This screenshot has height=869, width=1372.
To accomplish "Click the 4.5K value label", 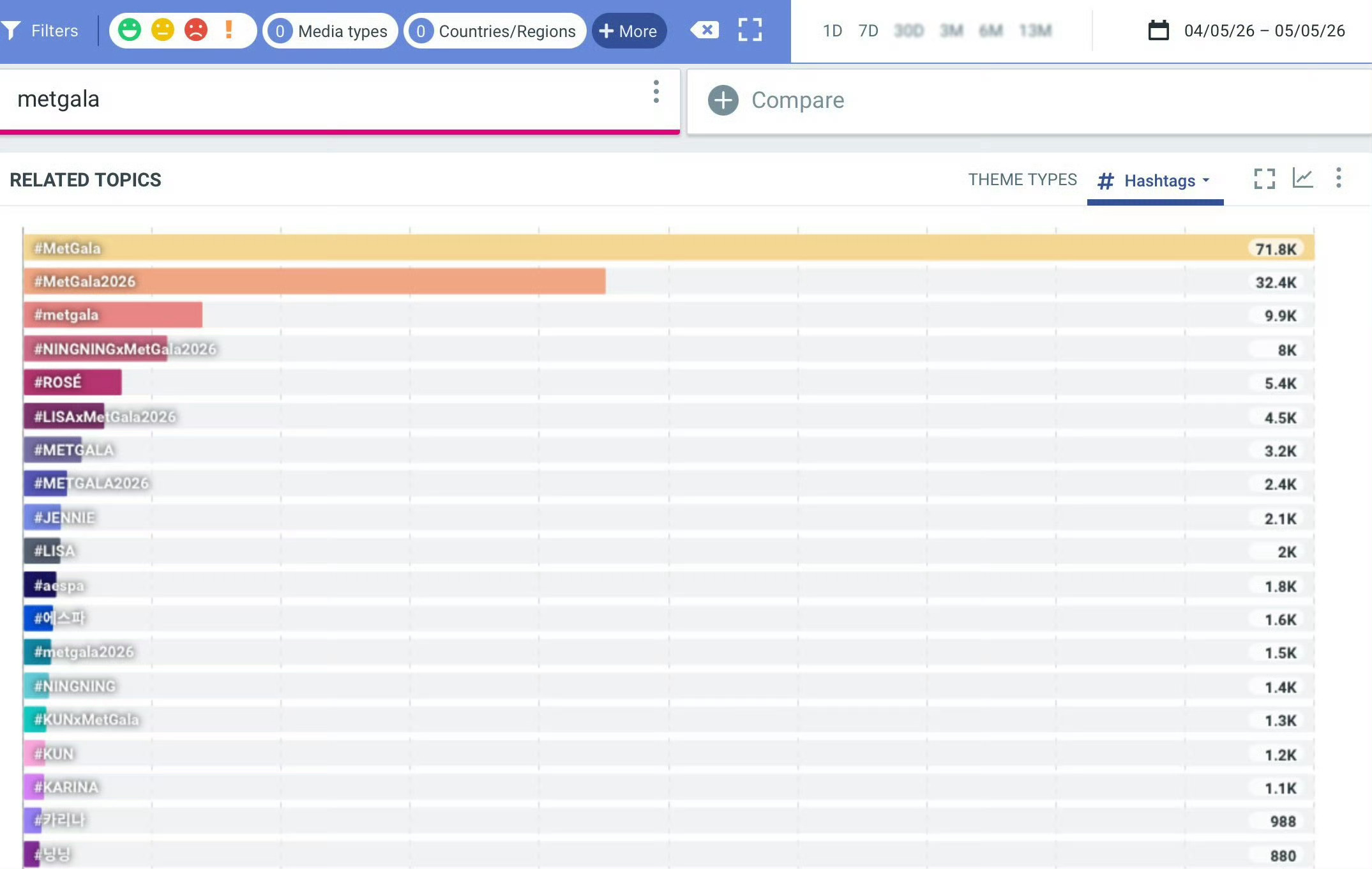I will click(x=1280, y=418).
